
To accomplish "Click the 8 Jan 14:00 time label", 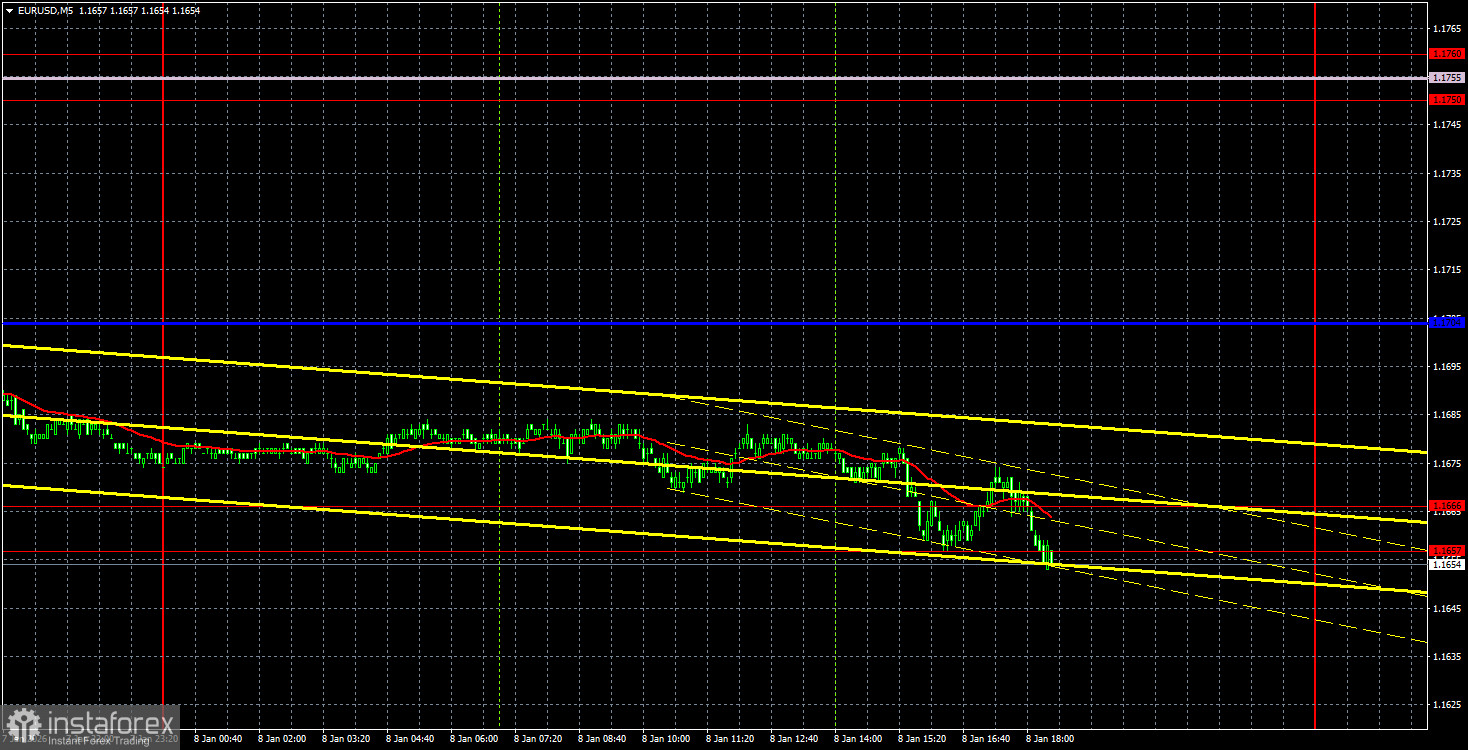I will point(858,739).
